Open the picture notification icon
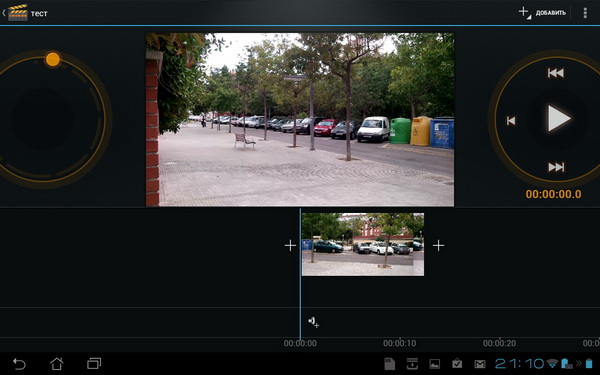The image size is (600, 375). (x=434, y=364)
